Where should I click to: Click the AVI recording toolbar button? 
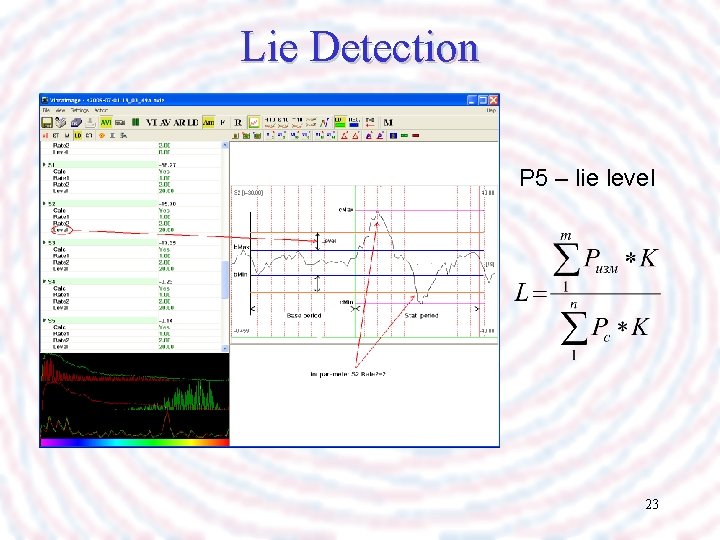tap(106, 122)
